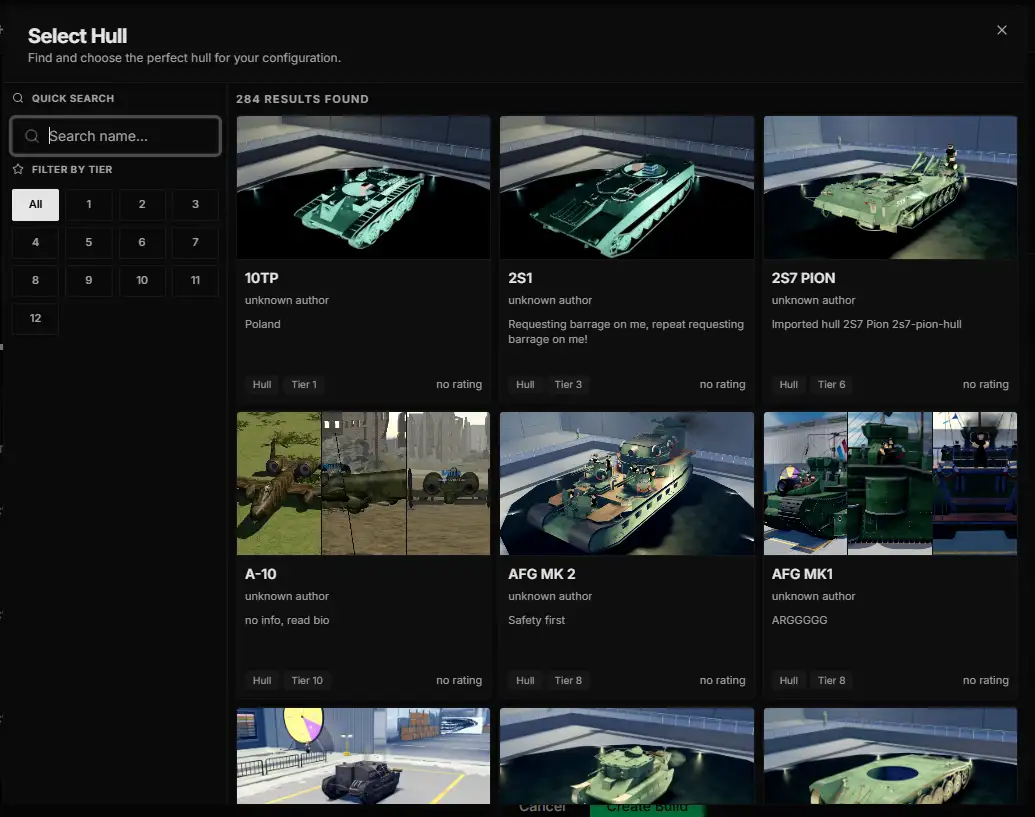Click the Poland description on 10TP
The width and height of the screenshot is (1035, 817).
pyautogui.click(x=263, y=324)
